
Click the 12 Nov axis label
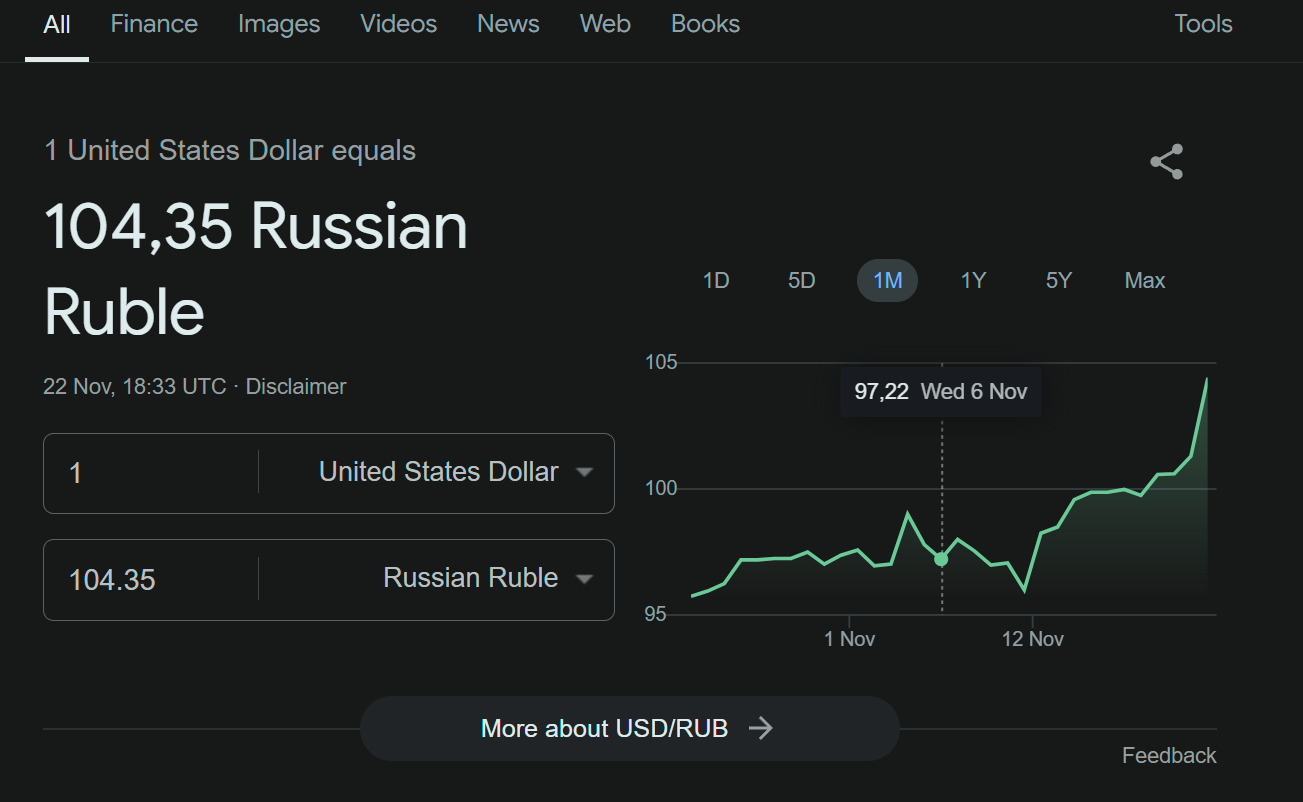click(x=1033, y=639)
